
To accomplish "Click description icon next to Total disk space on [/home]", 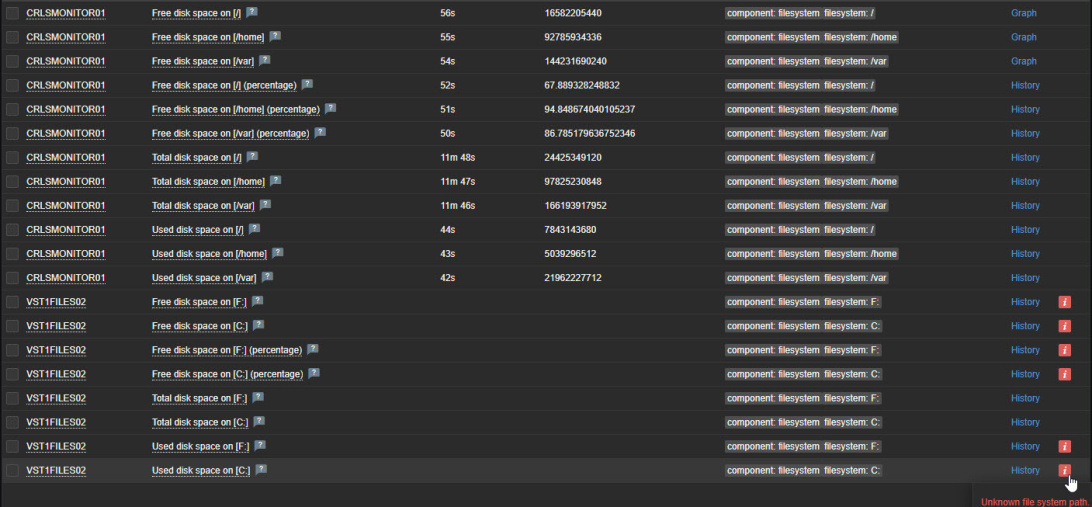I will [276, 180].
